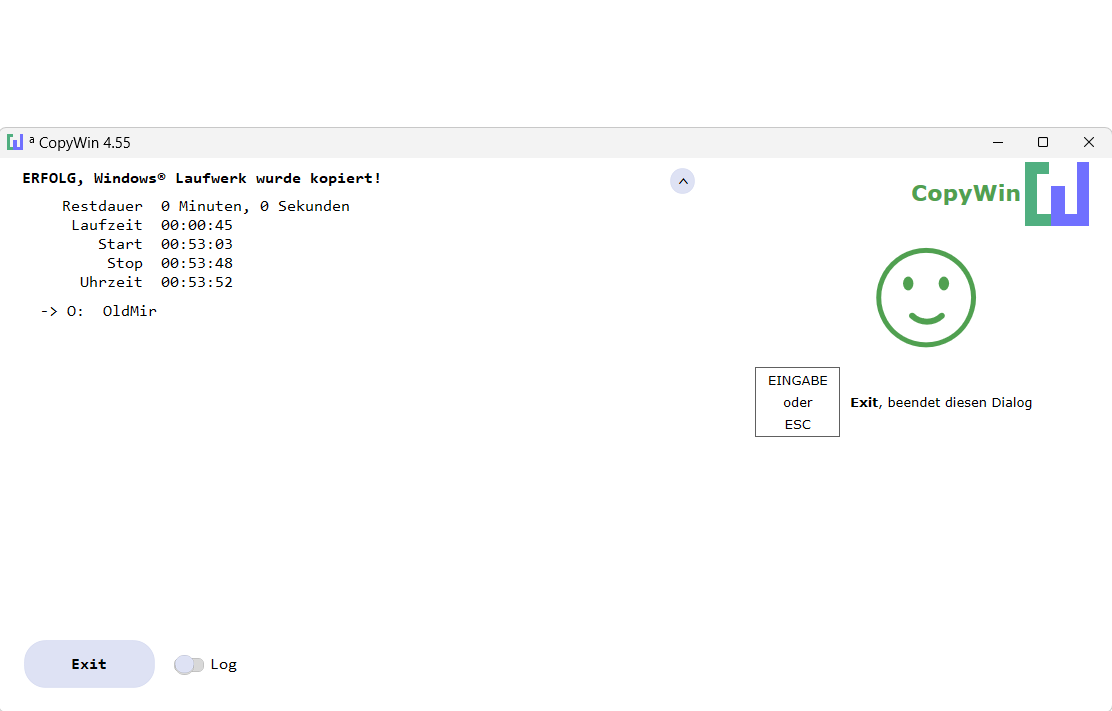
Task: Click the green smiley face success icon
Action: [x=925, y=298]
